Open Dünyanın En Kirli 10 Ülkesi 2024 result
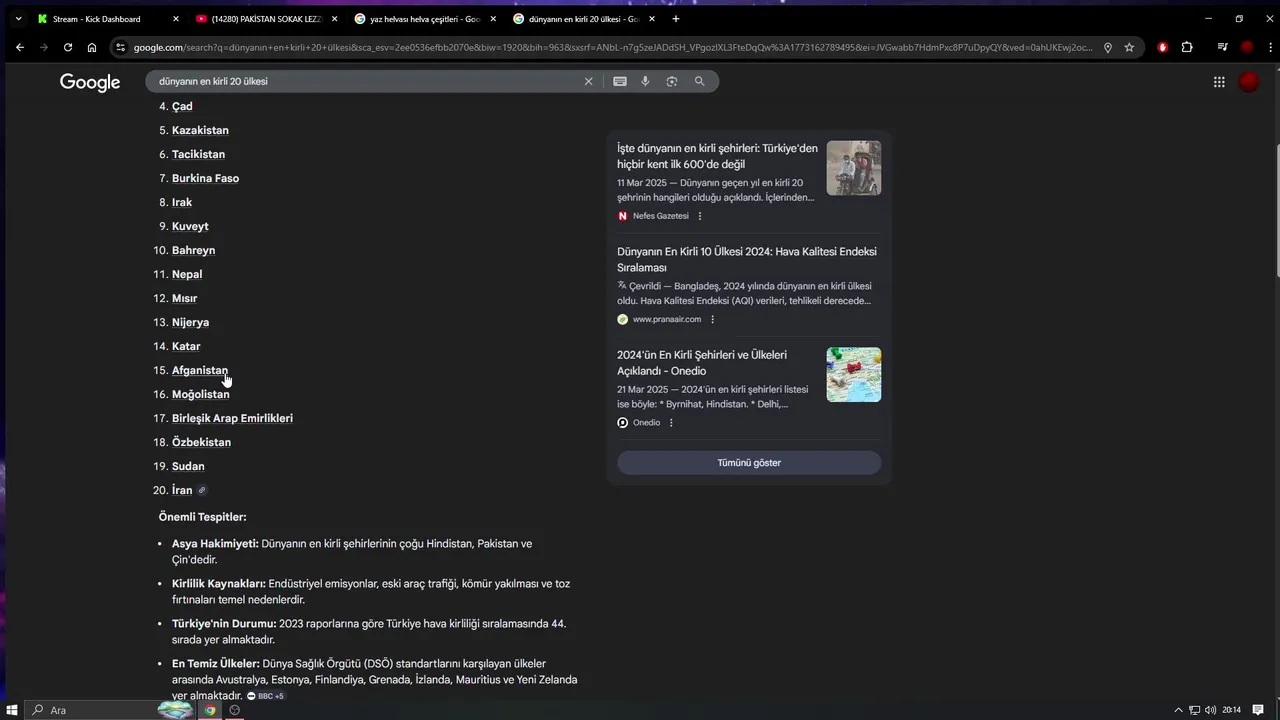Screen dimensions: 1280x720 click(x=747, y=259)
